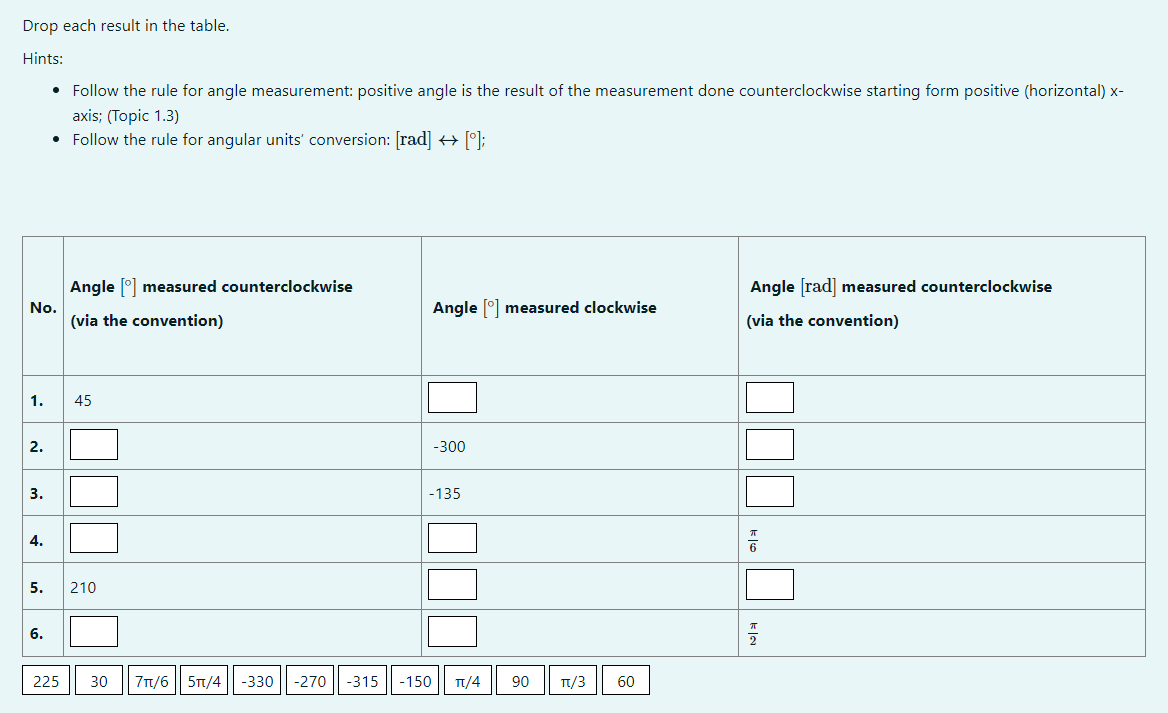
Task: Click row 3 radian answer box
Action: click(x=769, y=491)
